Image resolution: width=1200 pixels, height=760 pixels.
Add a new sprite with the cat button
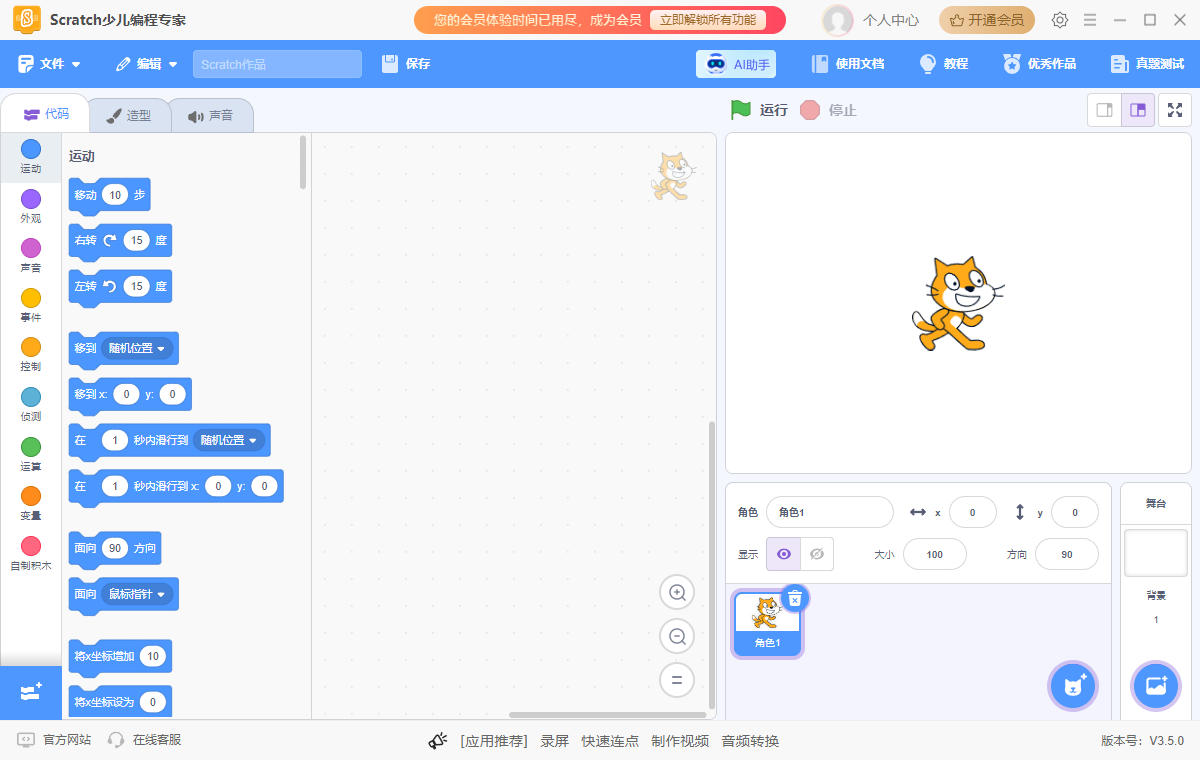tap(1072, 686)
